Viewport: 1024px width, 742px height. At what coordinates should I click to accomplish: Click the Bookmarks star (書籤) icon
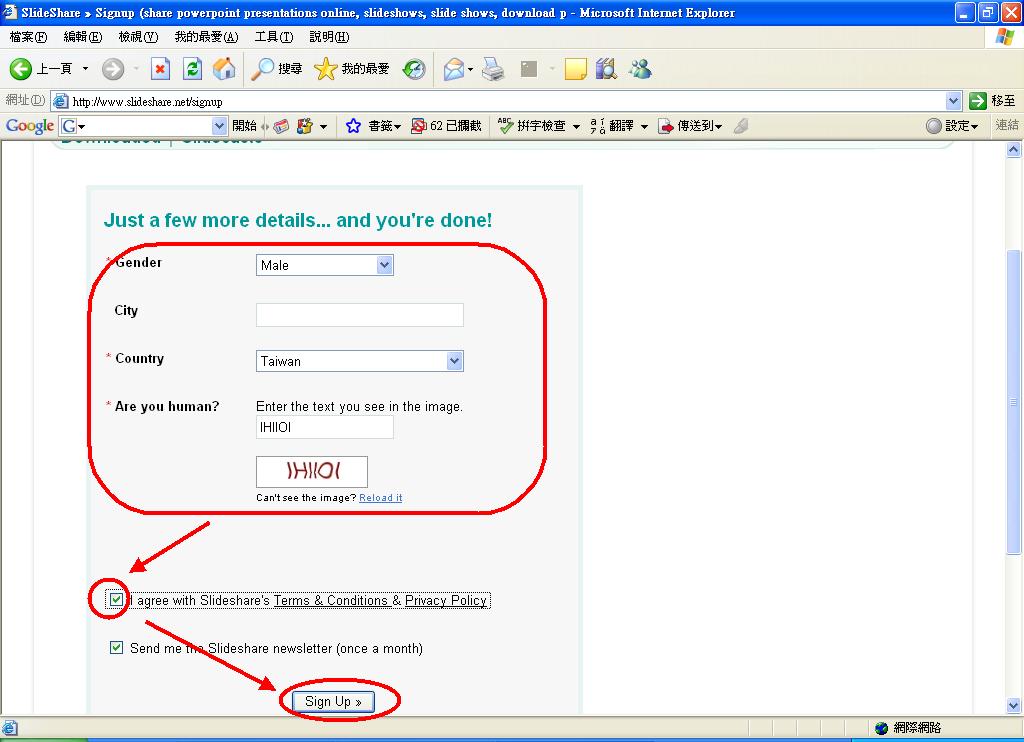point(353,126)
